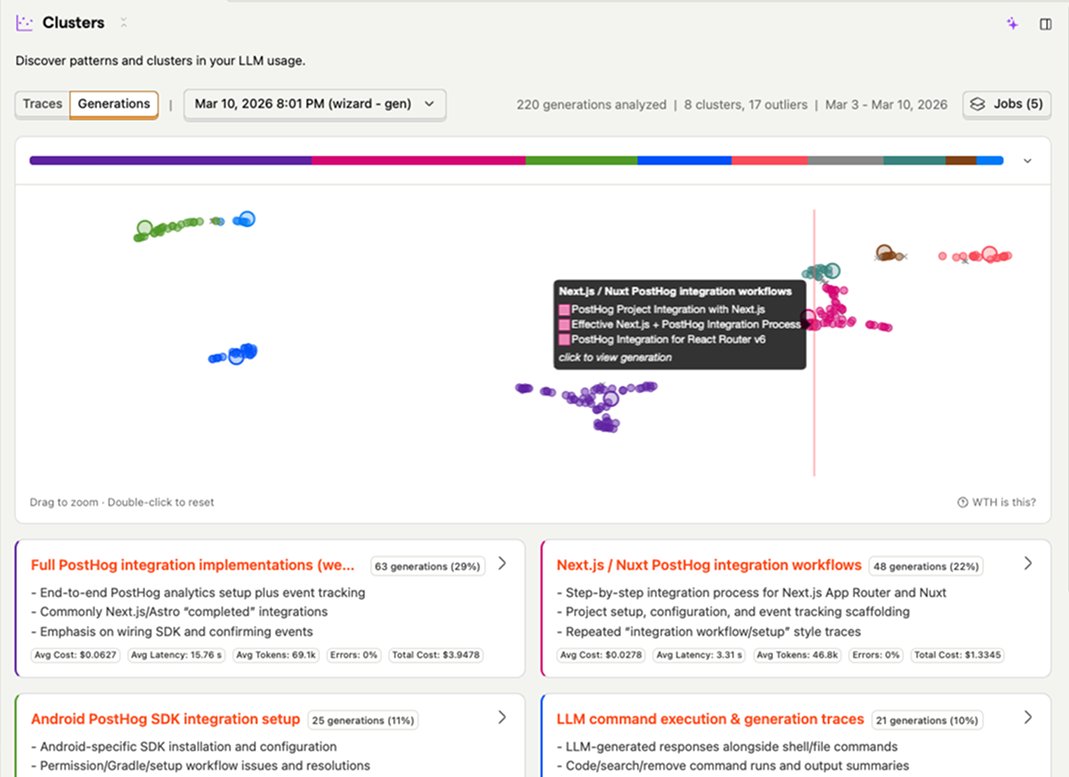Image resolution: width=1069 pixels, height=777 pixels.
Task: Click the Clusters scatter-plot icon
Action: pyautogui.click(x=25, y=23)
